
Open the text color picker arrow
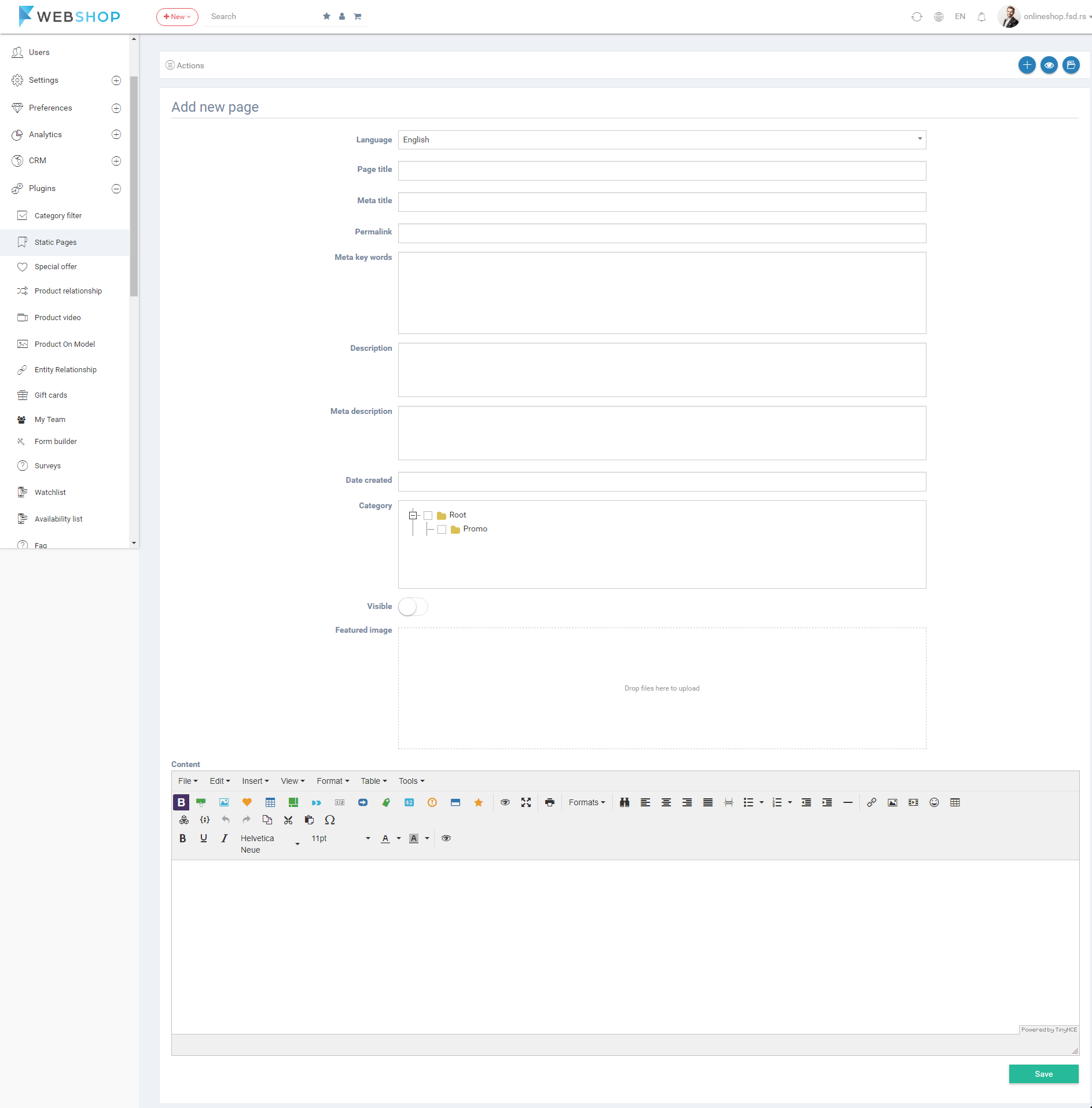399,838
